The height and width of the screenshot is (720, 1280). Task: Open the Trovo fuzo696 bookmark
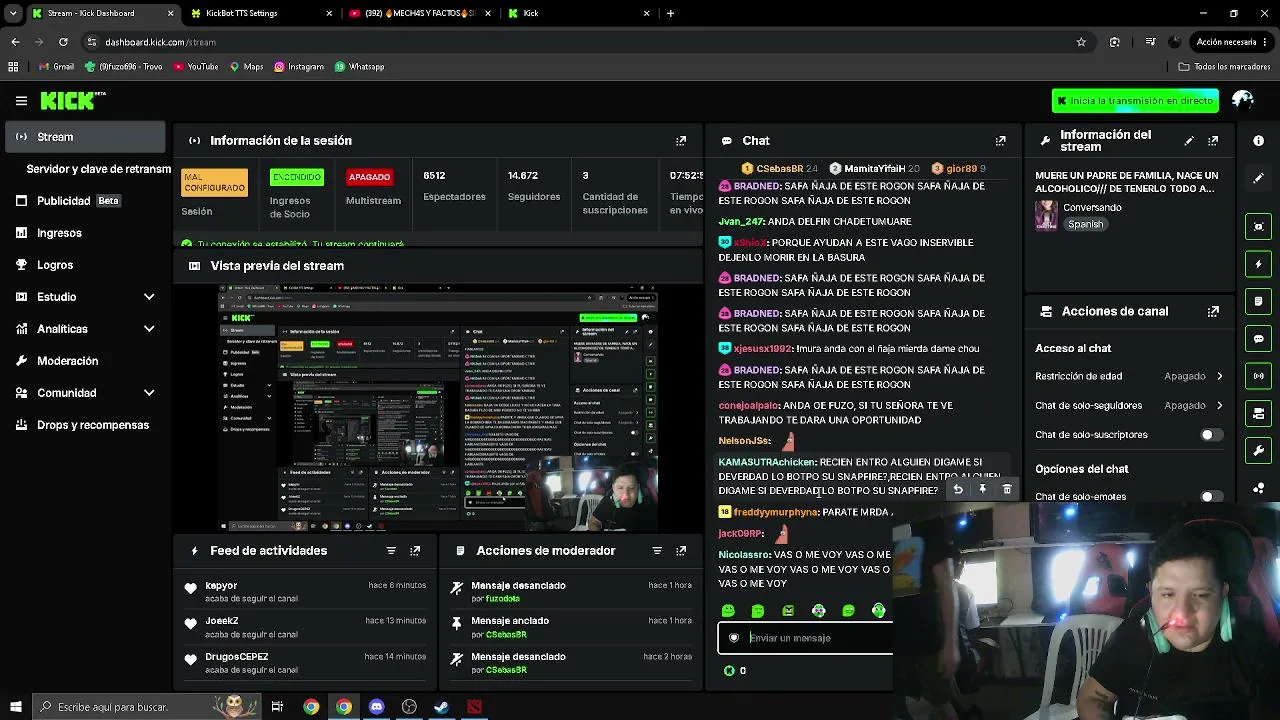tap(124, 67)
